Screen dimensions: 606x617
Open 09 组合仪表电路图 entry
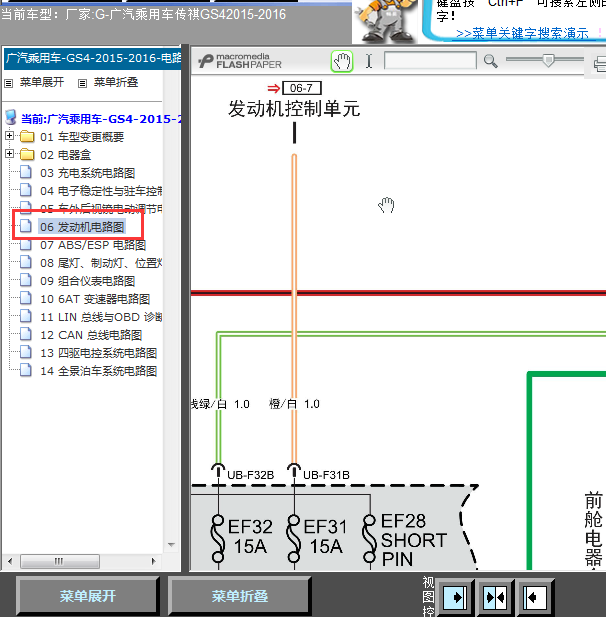coord(87,281)
